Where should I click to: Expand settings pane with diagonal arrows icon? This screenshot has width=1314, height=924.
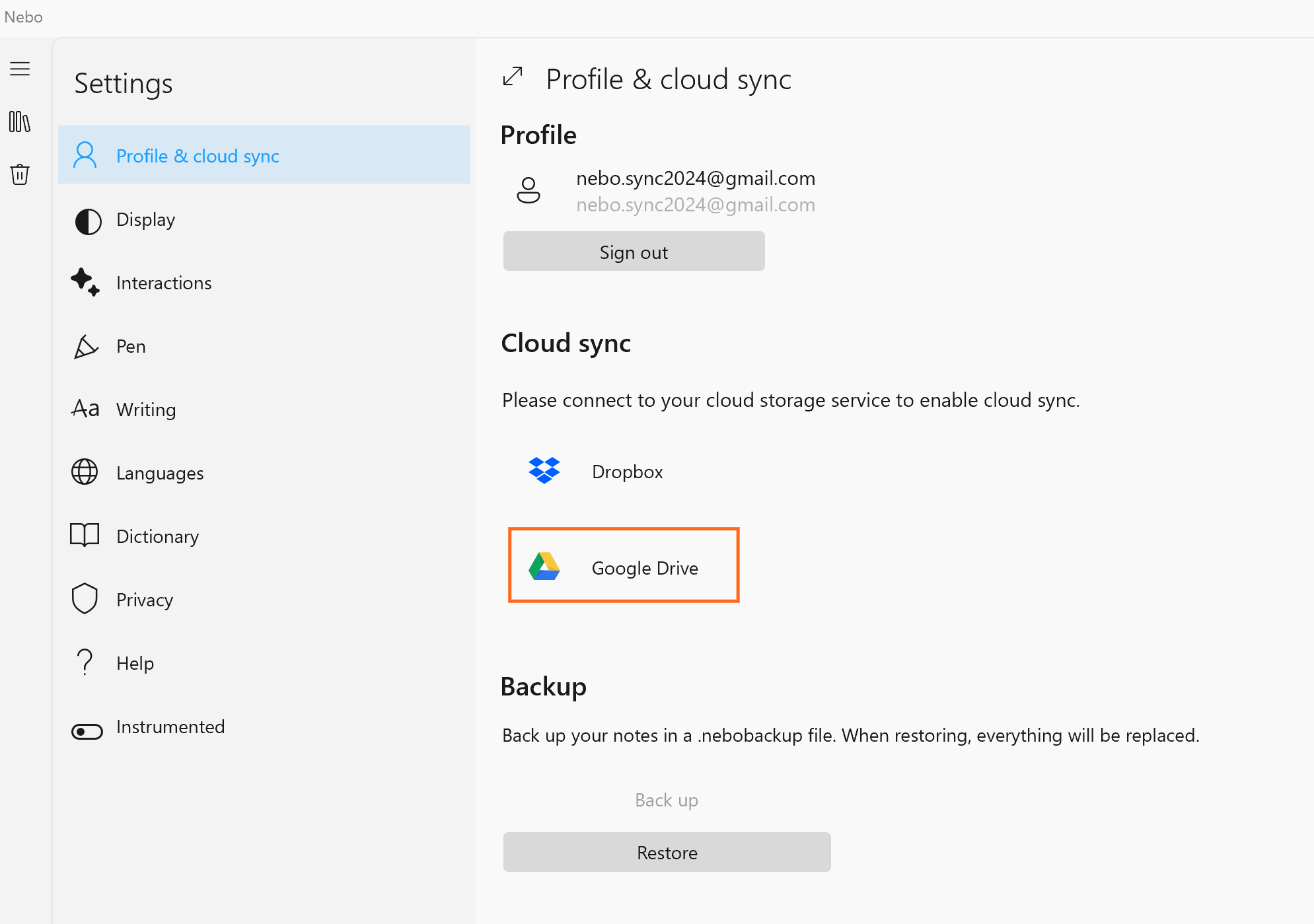click(513, 77)
